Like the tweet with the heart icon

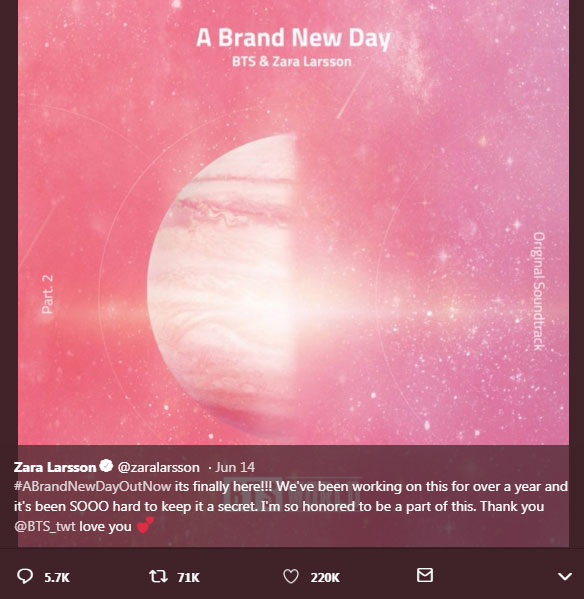pos(291,576)
